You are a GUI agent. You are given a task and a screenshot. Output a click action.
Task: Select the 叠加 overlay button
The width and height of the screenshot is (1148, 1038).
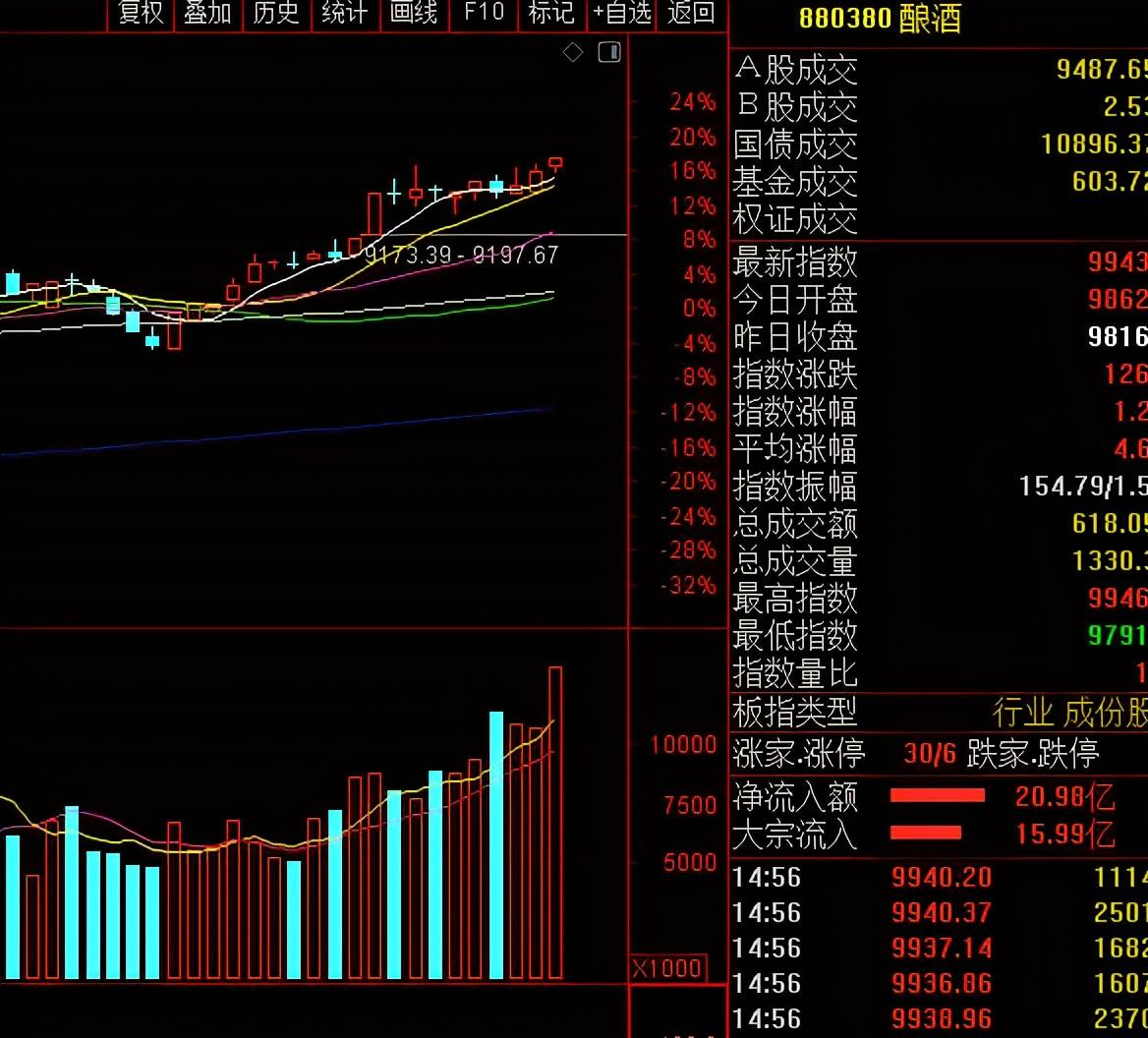tap(208, 13)
